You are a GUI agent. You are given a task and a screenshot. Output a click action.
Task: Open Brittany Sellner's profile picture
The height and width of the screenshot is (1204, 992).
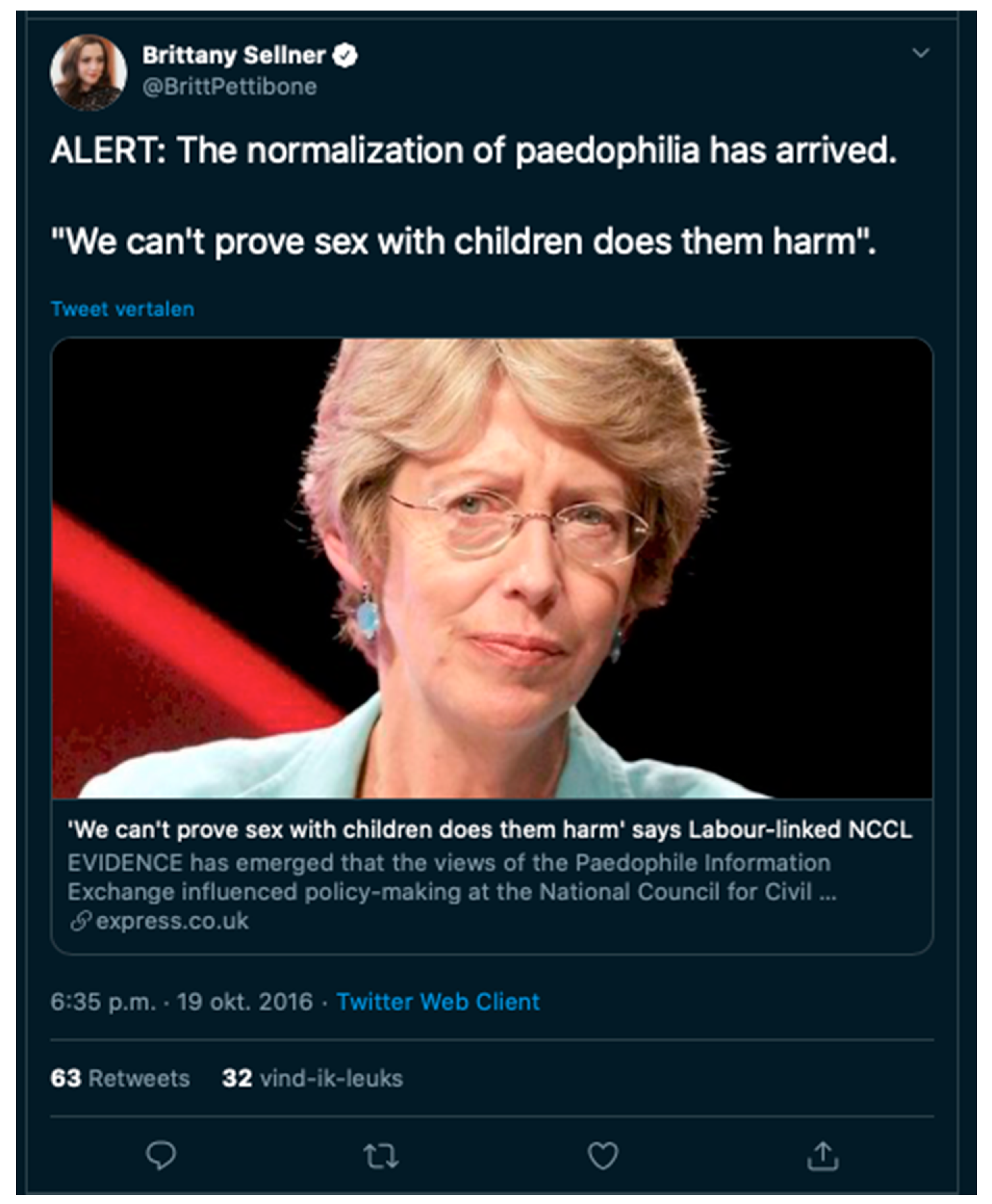[88, 72]
